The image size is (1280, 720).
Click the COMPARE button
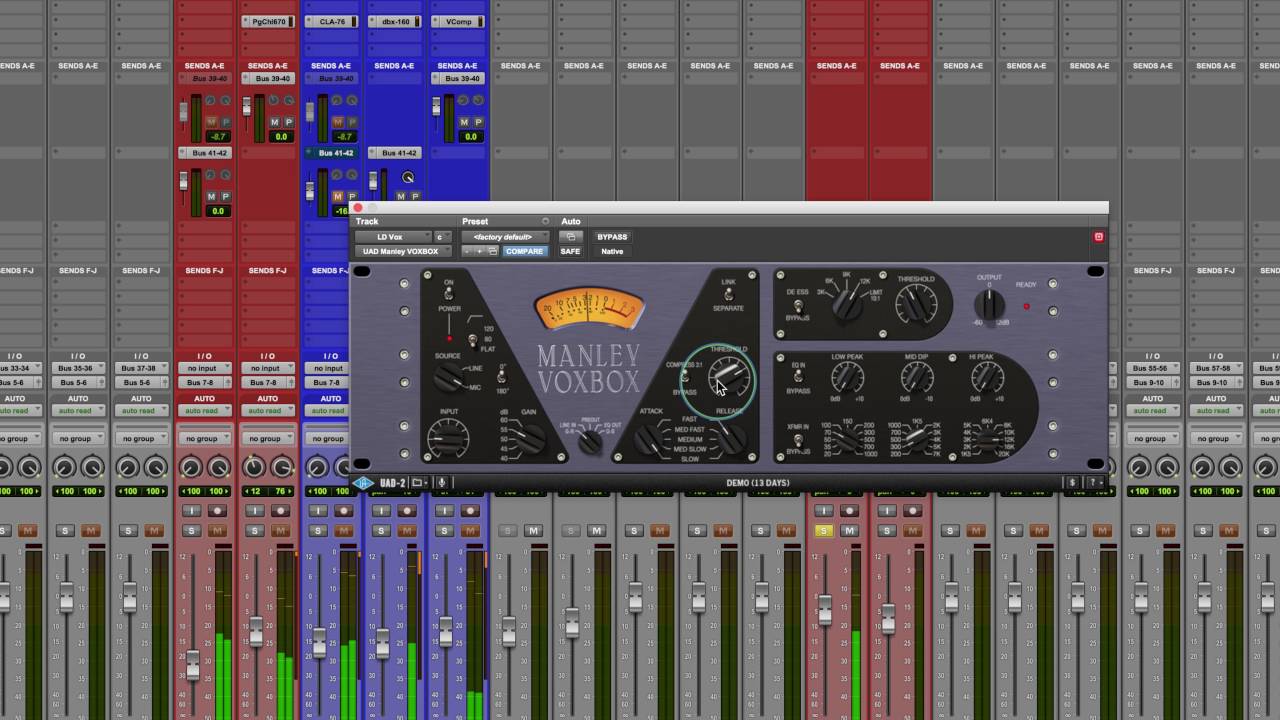pos(524,251)
